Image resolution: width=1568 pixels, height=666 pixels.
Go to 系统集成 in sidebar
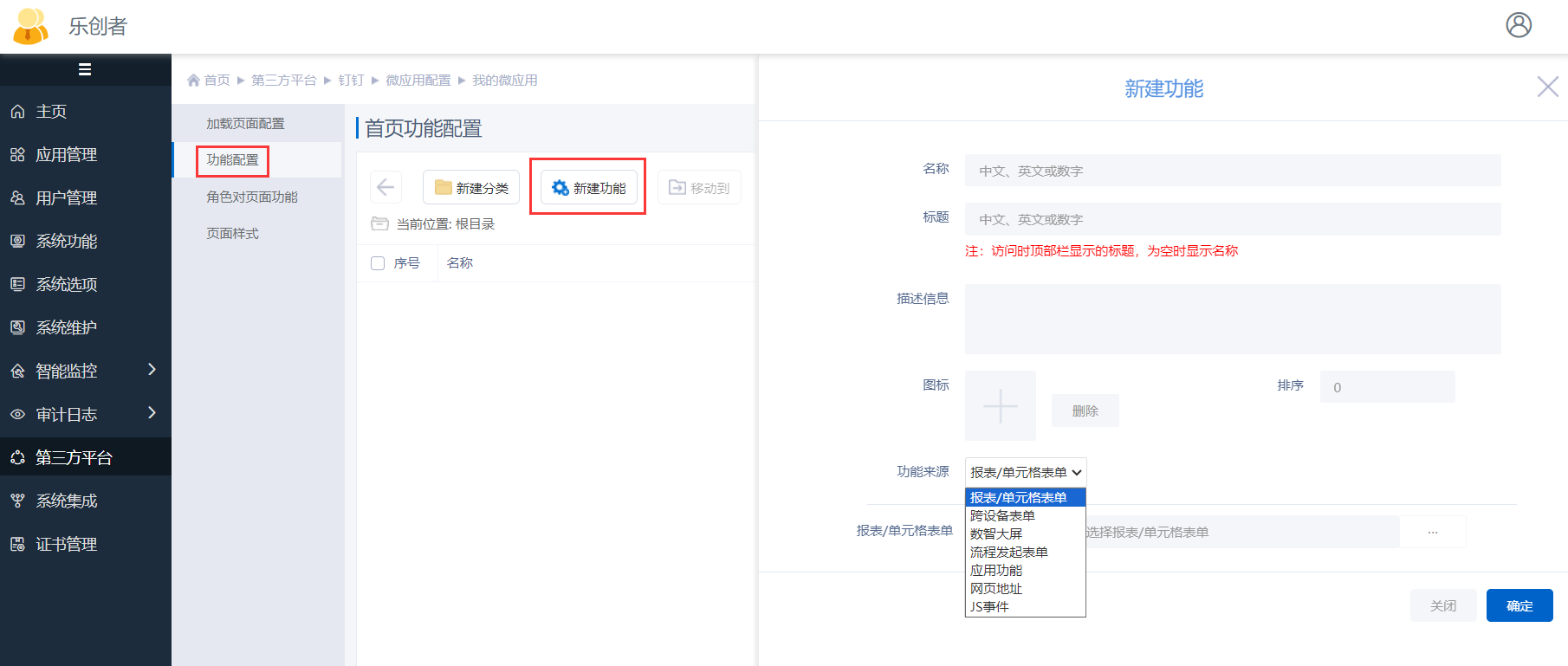click(67, 501)
